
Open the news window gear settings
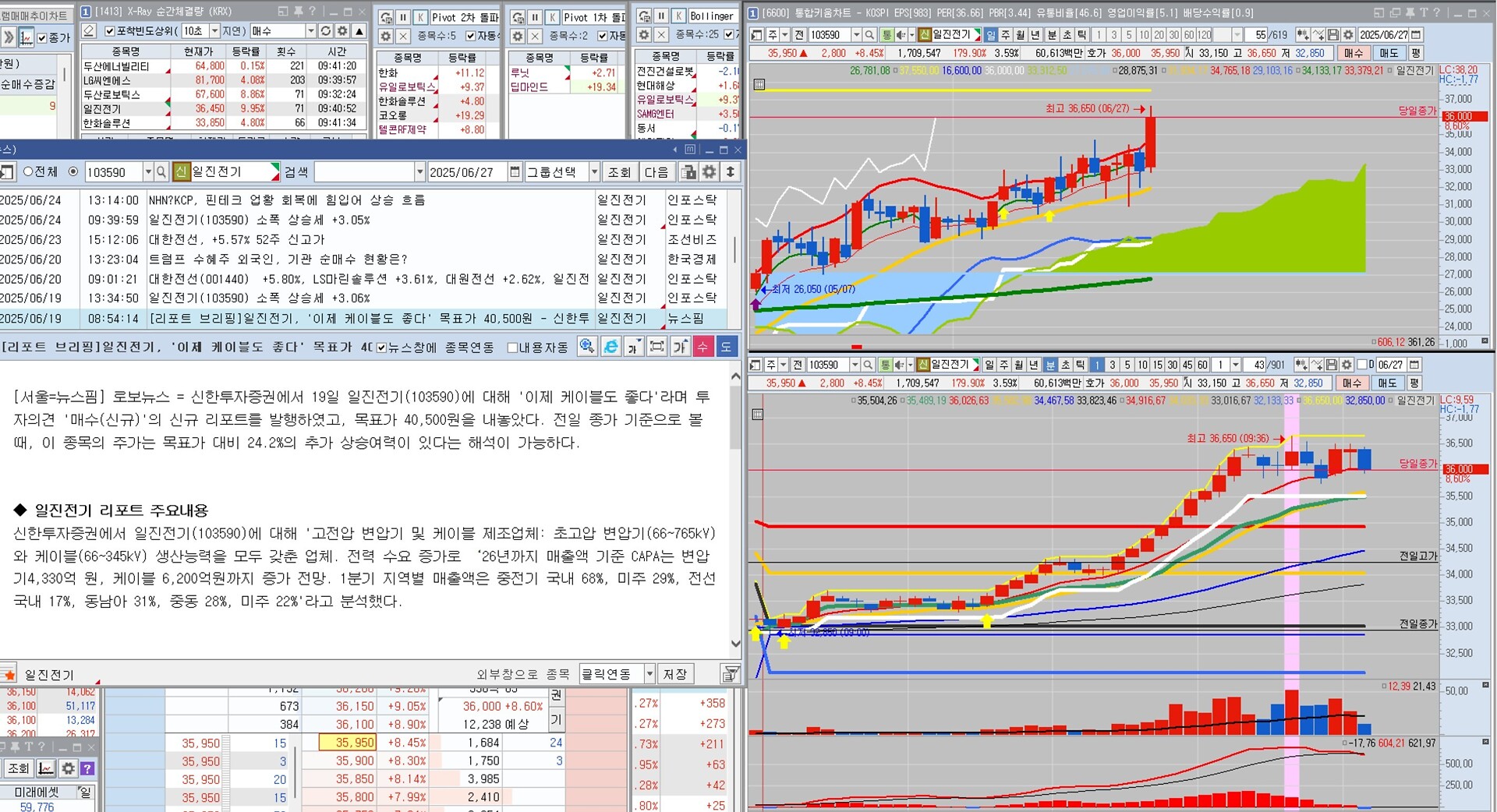click(x=709, y=171)
